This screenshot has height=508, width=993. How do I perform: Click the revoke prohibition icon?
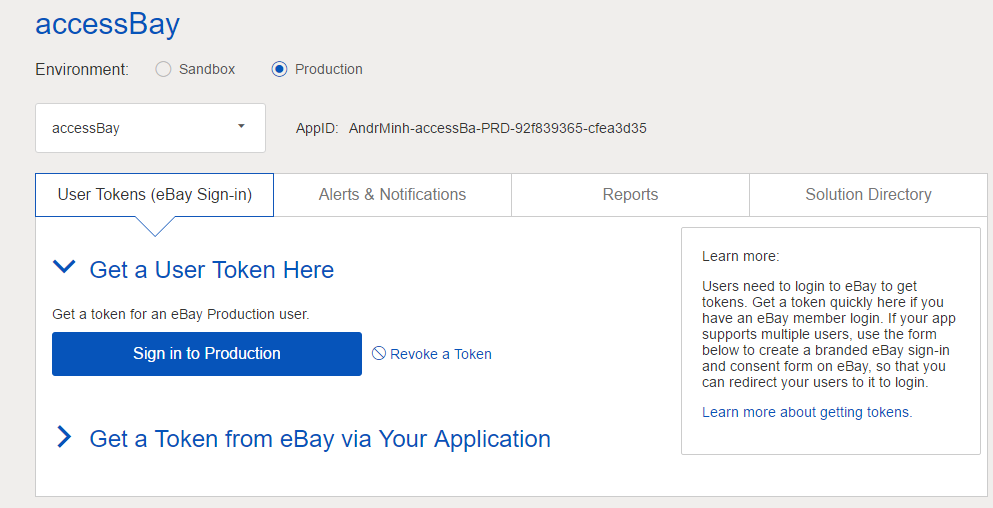pos(379,353)
